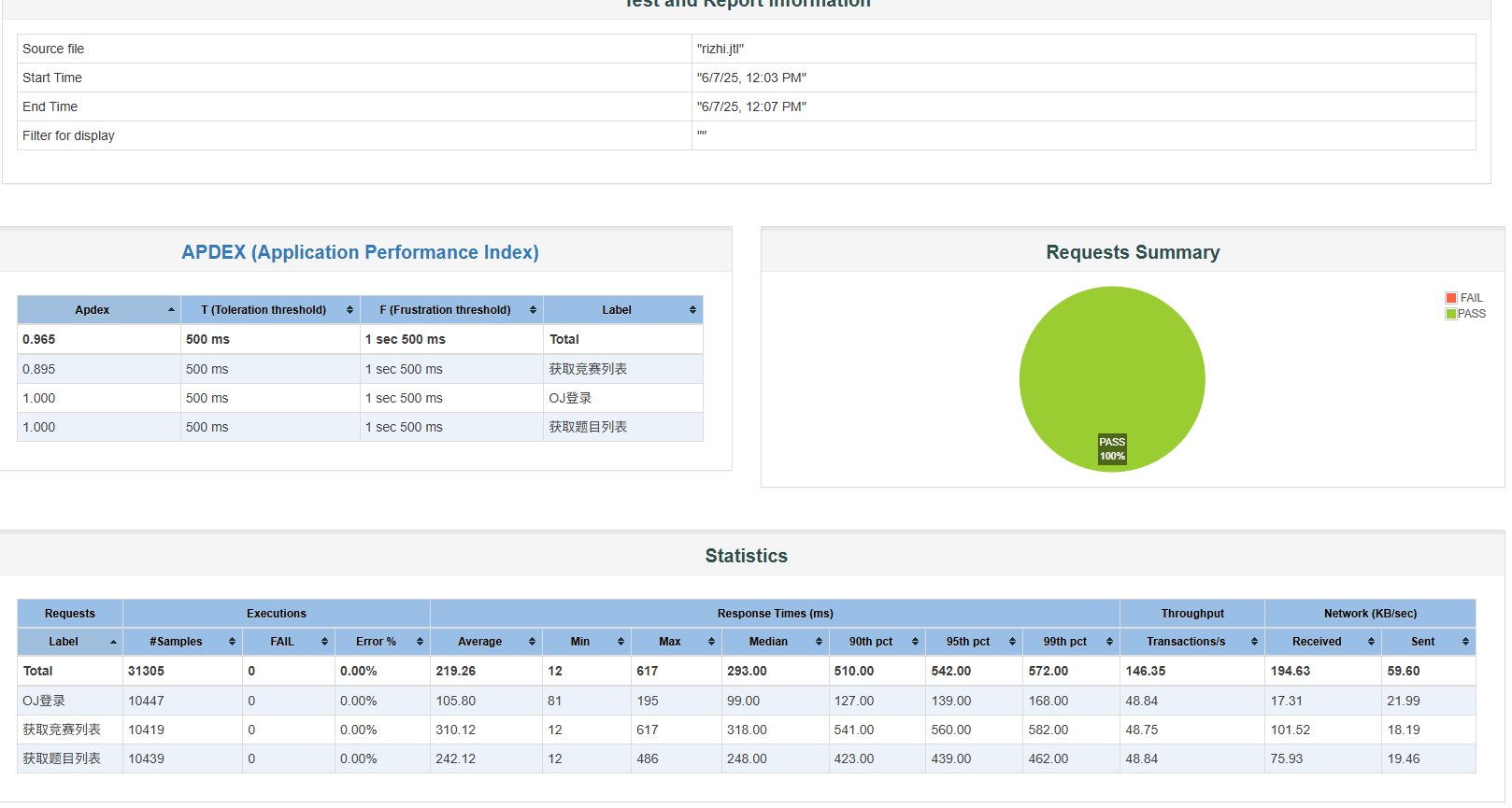This screenshot has width=1512, height=808.
Task: Select OJ登录 row in Statistics table
Action: [746, 701]
